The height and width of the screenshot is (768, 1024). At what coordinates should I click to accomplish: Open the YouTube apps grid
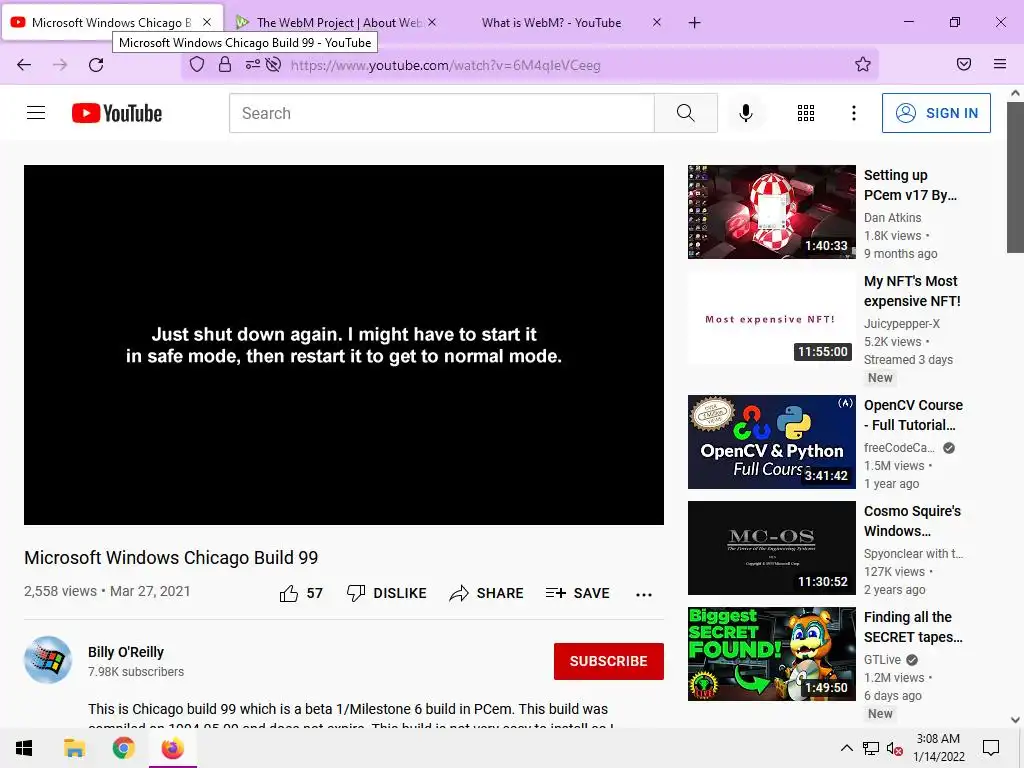[806, 113]
